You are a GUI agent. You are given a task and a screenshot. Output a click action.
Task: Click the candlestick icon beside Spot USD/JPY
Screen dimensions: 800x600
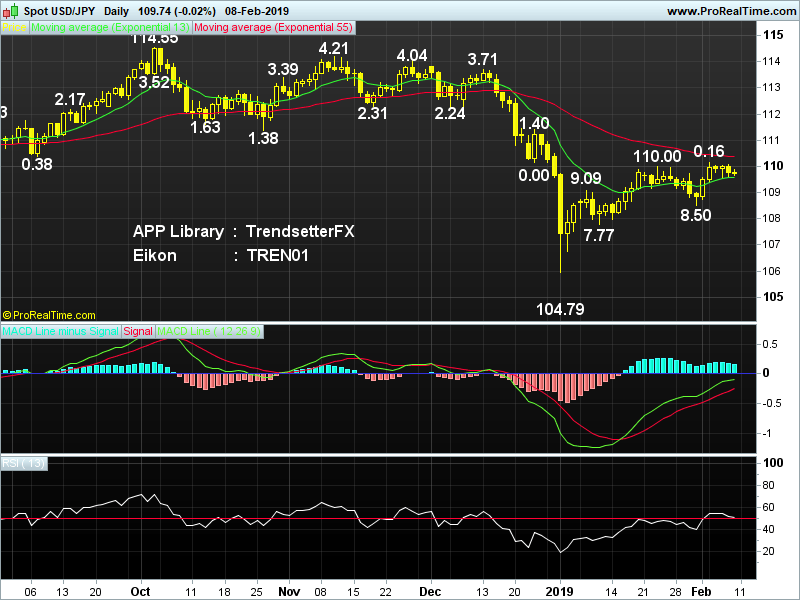tap(11, 10)
